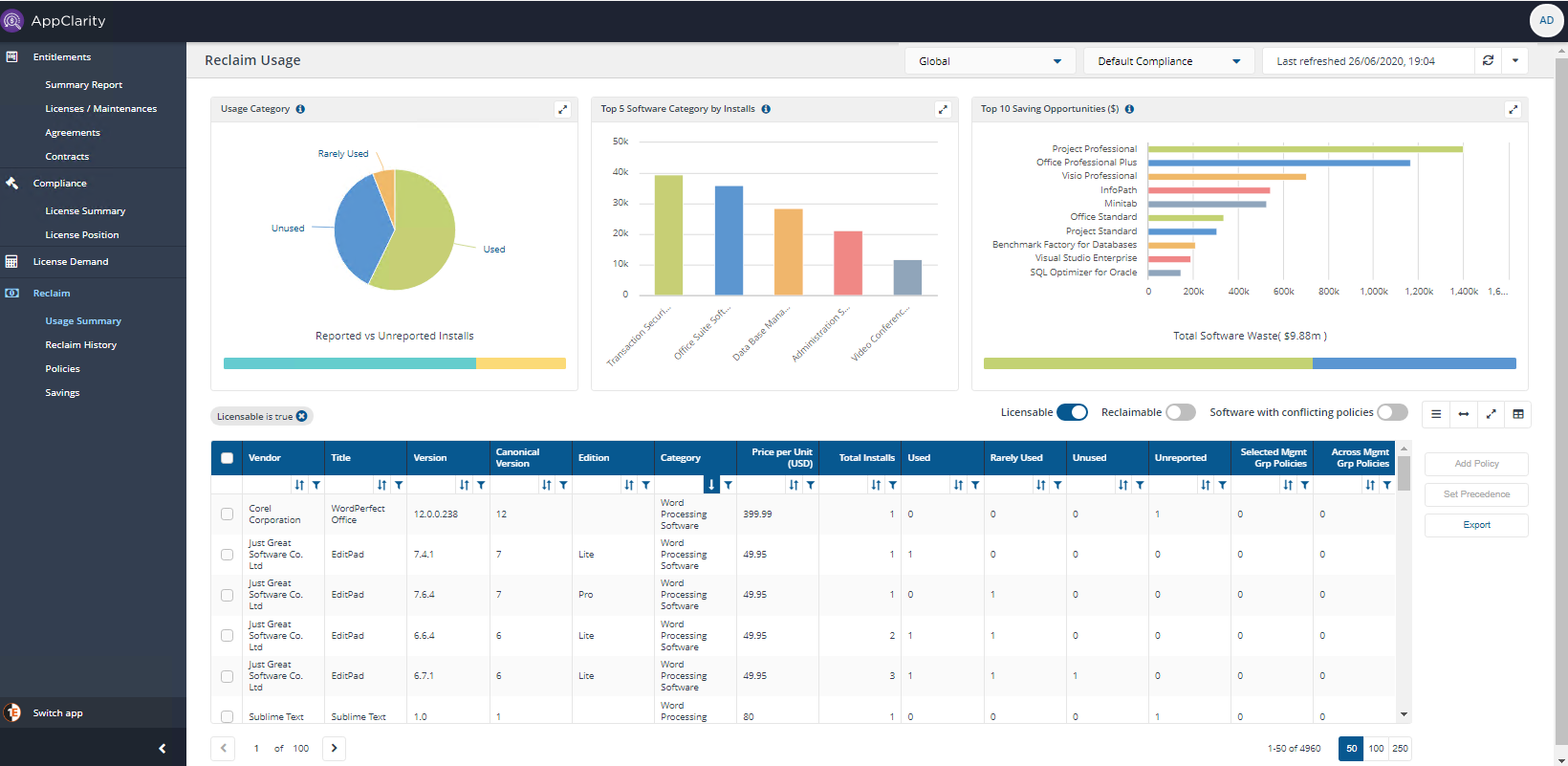Set page size to 250
The image size is (1568, 766).
point(1400,749)
